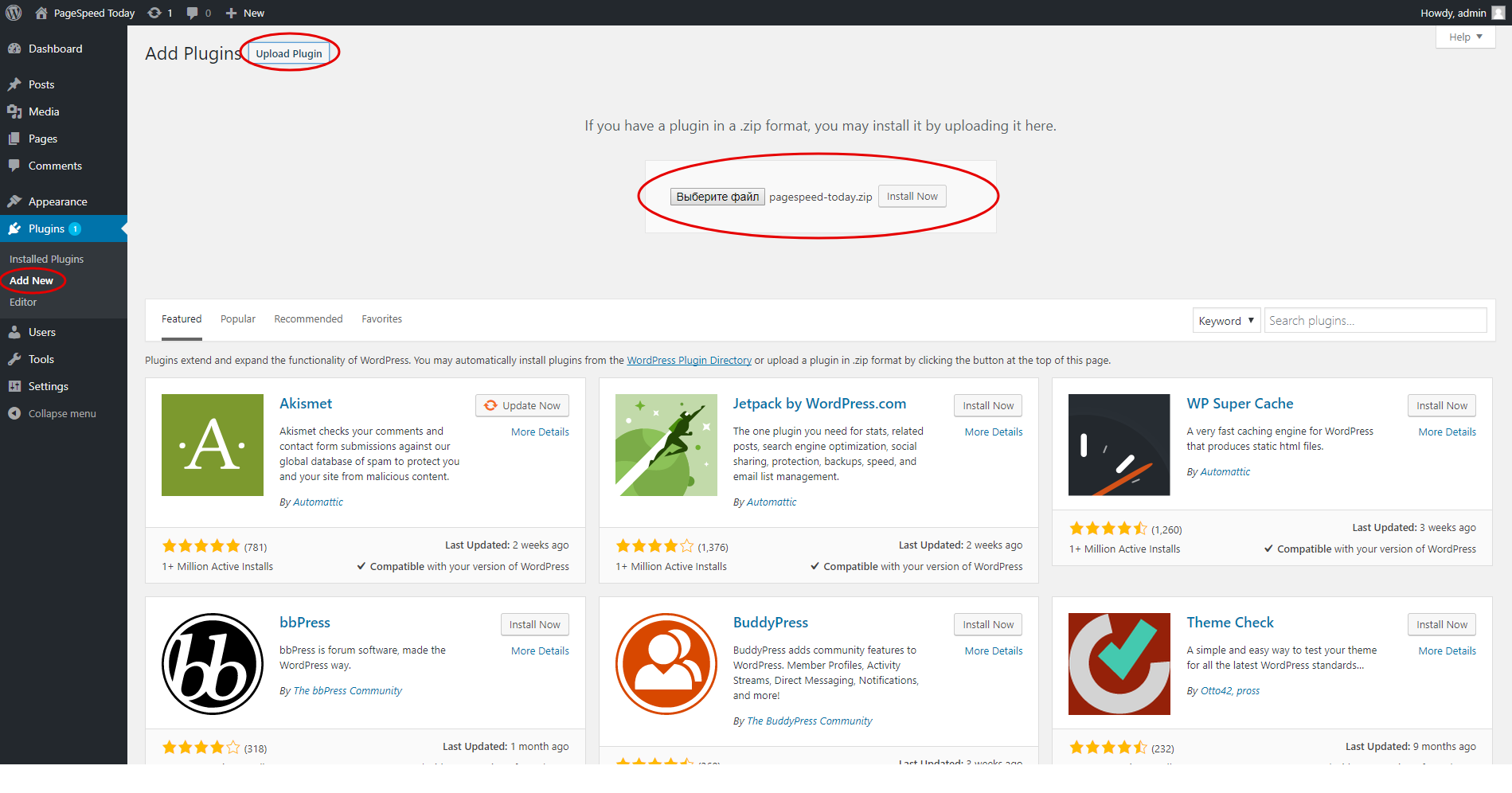Open Automattic author link under WP Super Cache
The height and width of the screenshot is (793, 1512).
coord(1225,472)
